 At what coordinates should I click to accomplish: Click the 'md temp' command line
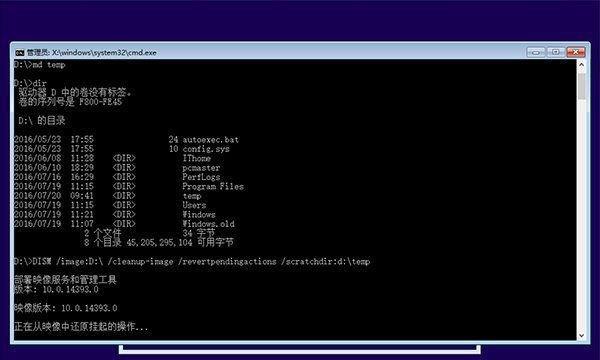point(39,65)
